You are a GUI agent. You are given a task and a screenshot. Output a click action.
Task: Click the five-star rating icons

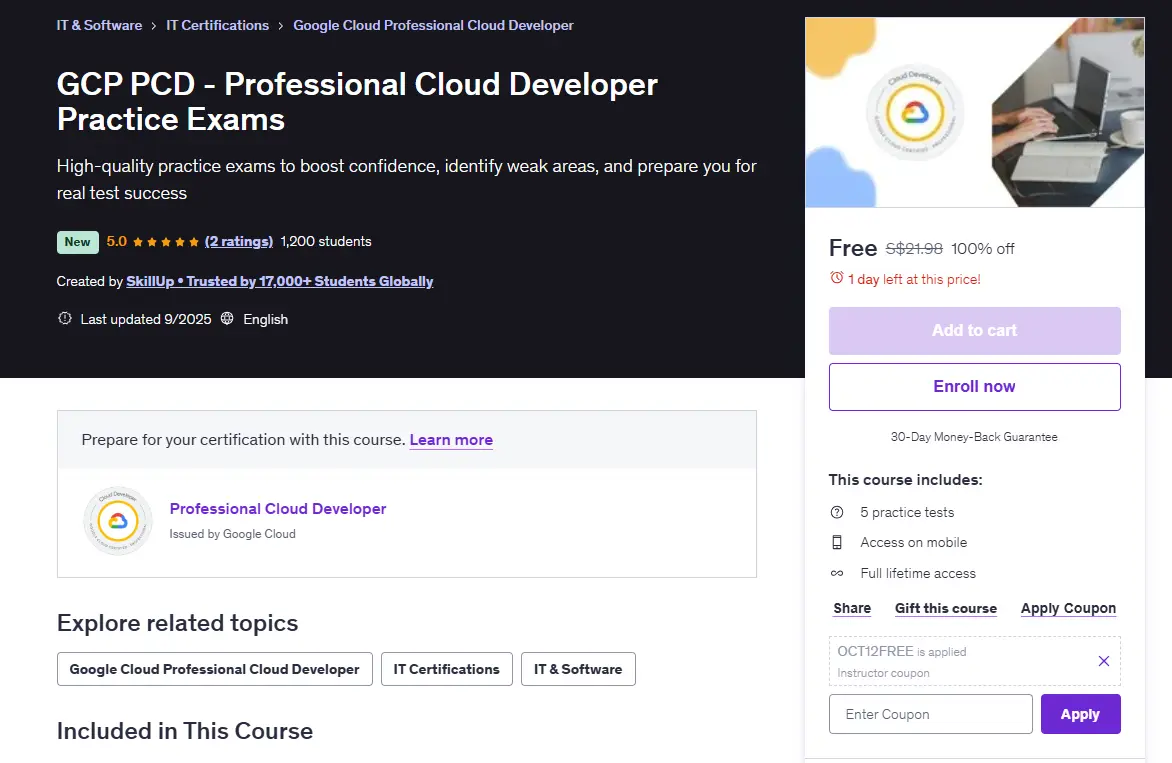pyautogui.click(x=166, y=241)
